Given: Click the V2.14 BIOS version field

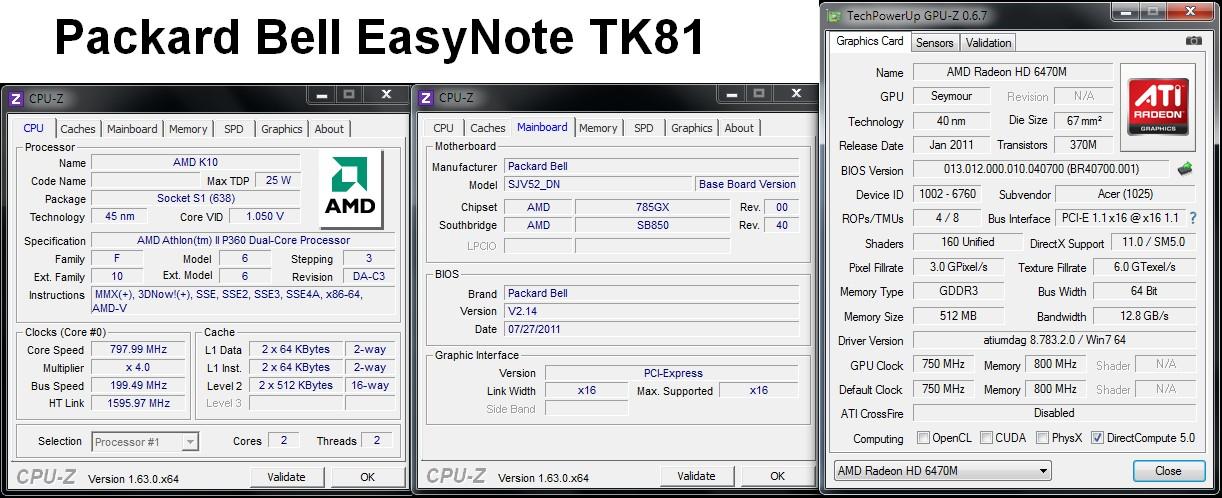Looking at the screenshot, I should (651, 311).
